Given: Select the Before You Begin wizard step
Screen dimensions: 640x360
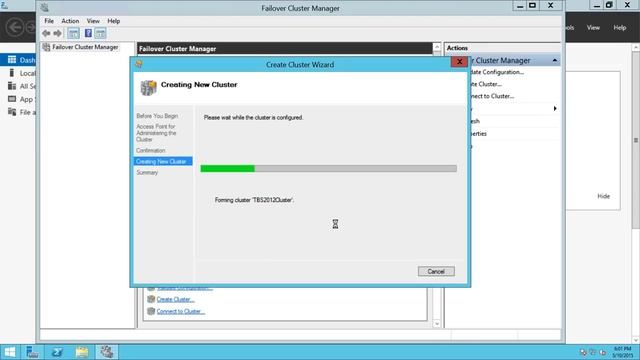Looking at the screenshot, I should tap(157, 116).
